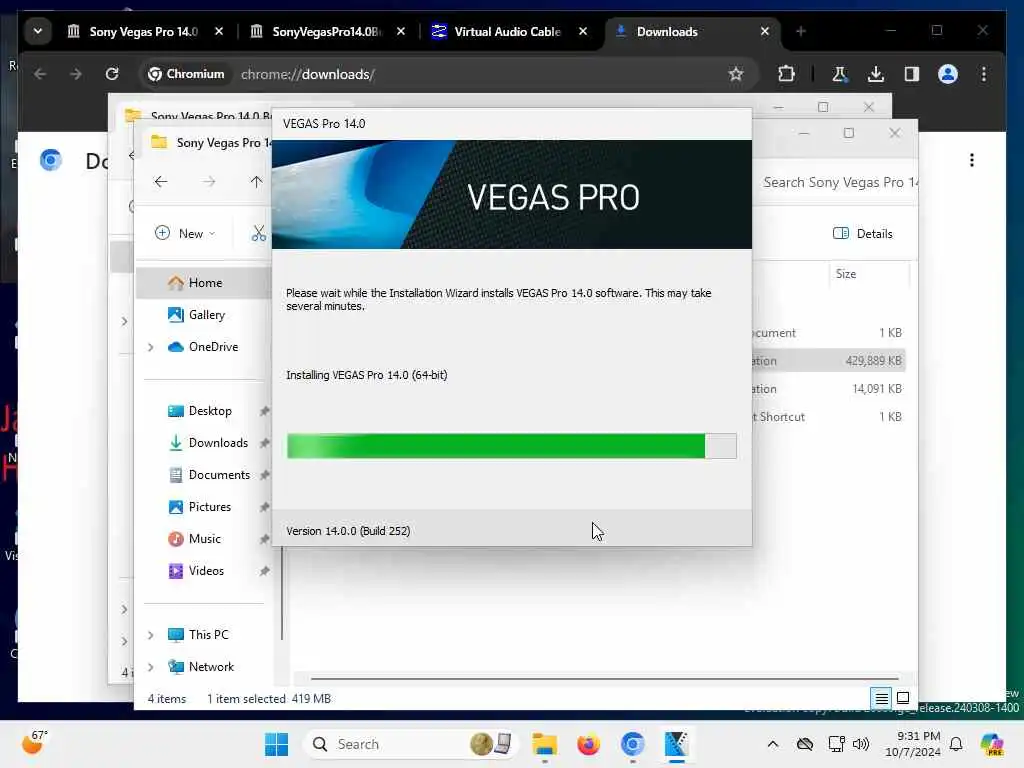Select the 14,091 KB file row
Screen dimensions: 1024x768
[829, 389]
